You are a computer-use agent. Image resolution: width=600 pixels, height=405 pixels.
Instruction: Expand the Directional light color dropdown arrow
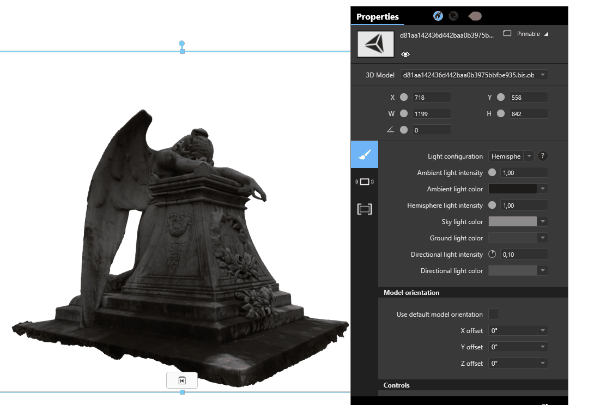click(x=543, y=270)
